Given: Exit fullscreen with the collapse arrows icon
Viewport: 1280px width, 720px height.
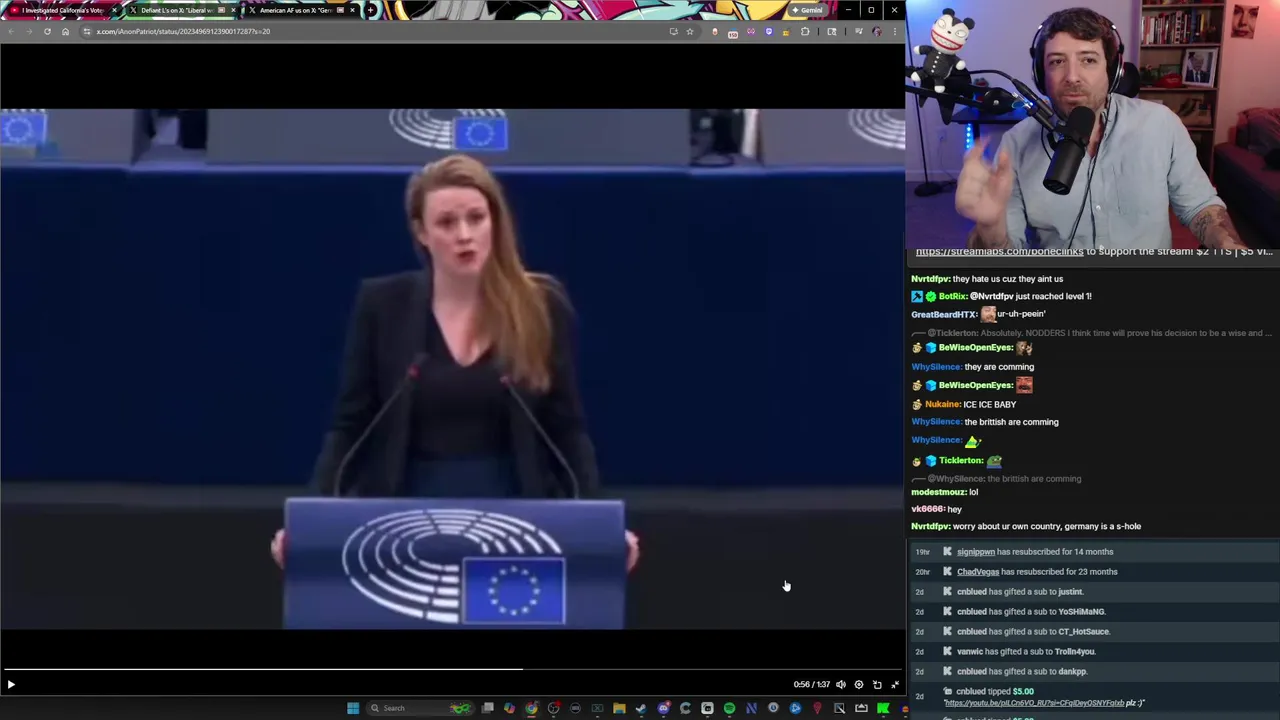Looking at the screenshot, I should pos(895,685).
